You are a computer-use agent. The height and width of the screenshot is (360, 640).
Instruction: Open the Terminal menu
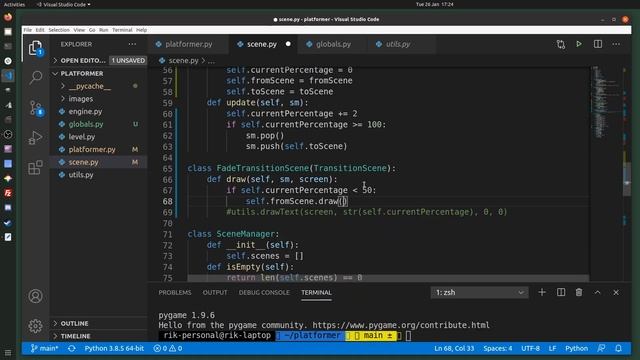pyautogui.click(x=122, y=30)
